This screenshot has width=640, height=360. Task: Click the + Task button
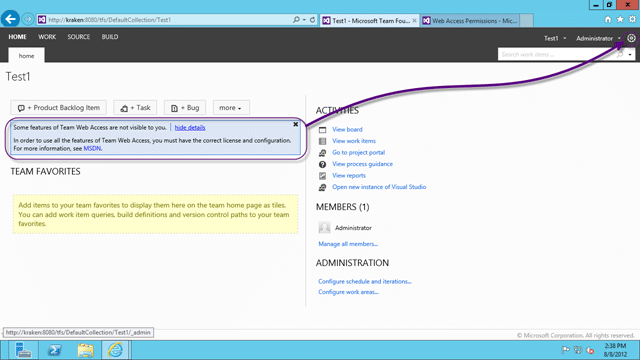(135, 108)
